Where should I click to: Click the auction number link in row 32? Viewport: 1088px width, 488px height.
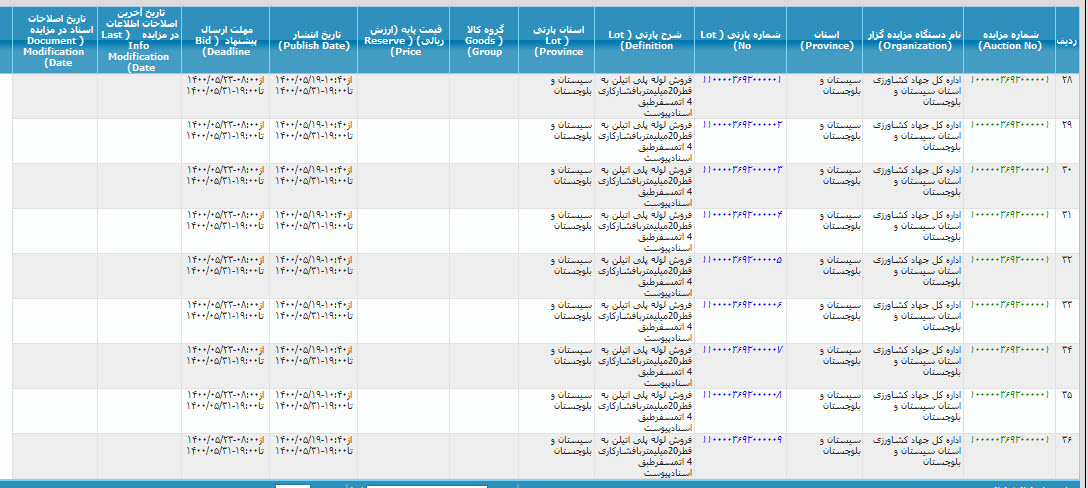coord(1010,259)
